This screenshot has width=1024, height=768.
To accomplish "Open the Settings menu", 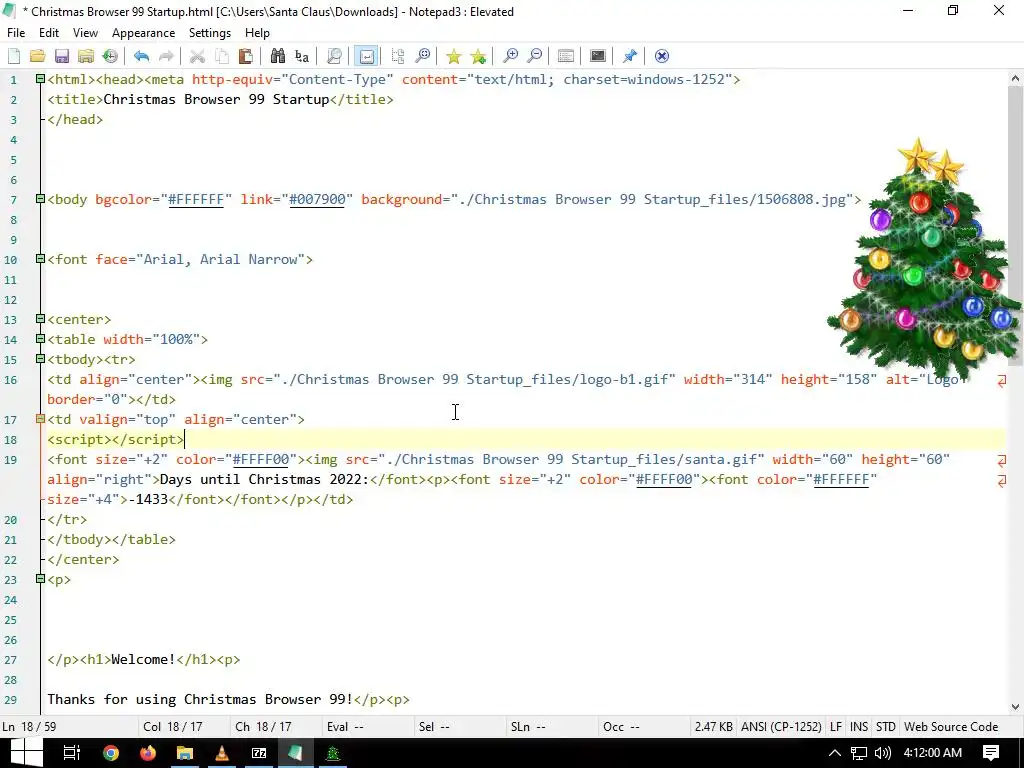I will point(210,33).
